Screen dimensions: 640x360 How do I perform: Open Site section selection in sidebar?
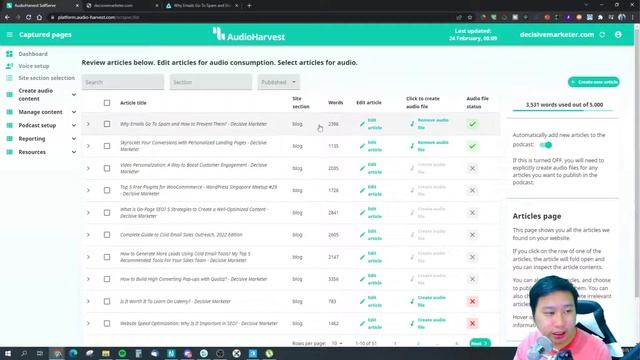coord(47,78)
